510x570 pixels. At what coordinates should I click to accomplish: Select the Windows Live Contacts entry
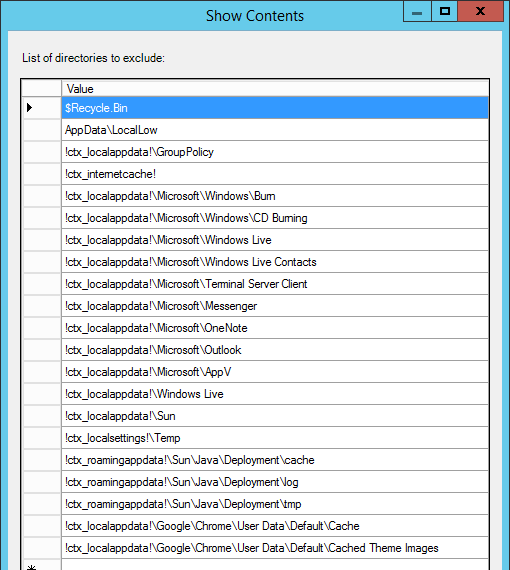coord(275,262)
